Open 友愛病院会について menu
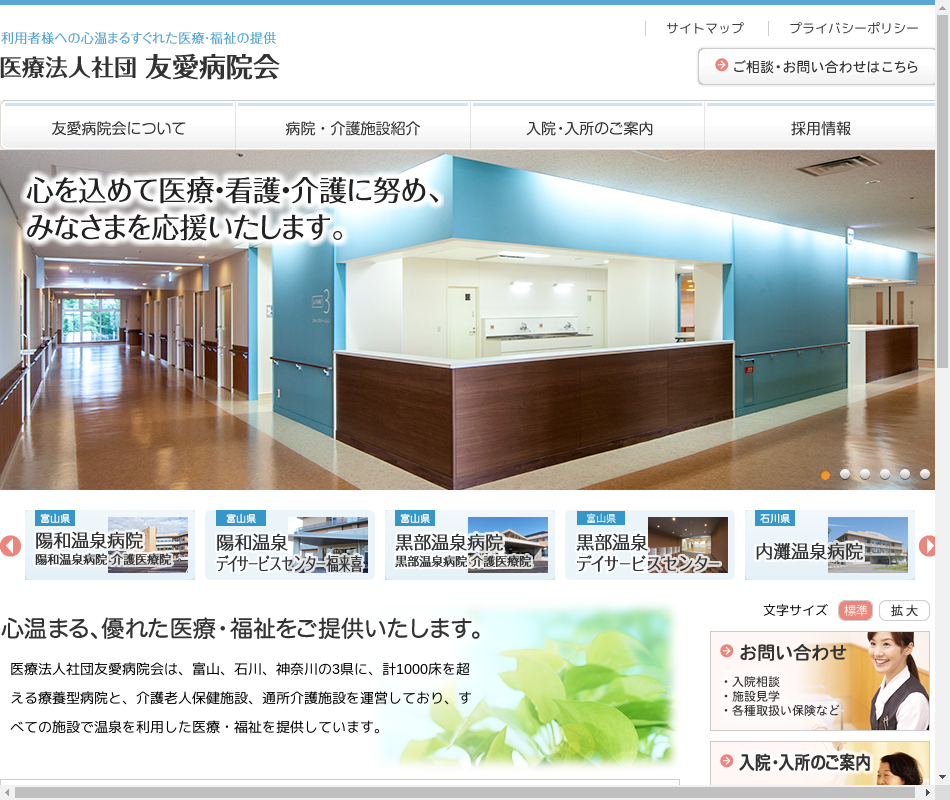Image resolution: width=950 pixels, height=800 pixels. pos(118,128)
